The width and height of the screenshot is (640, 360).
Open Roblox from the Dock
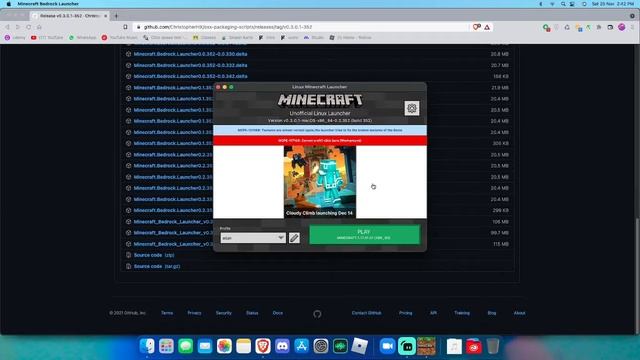coord(360,346)
